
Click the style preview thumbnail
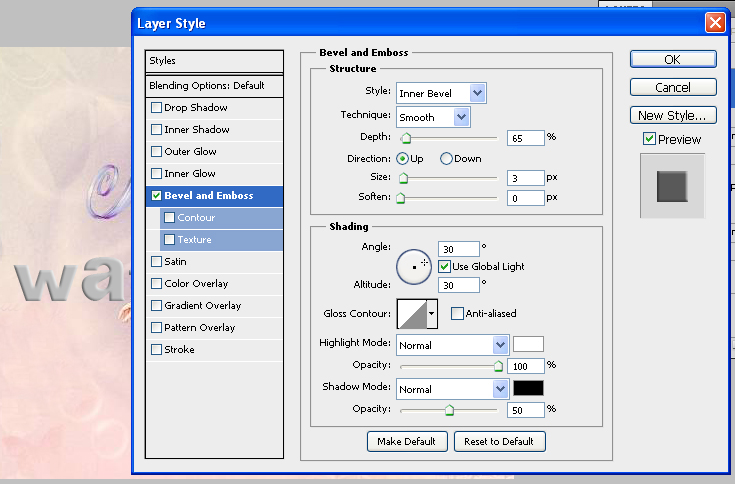coord(672,186)
